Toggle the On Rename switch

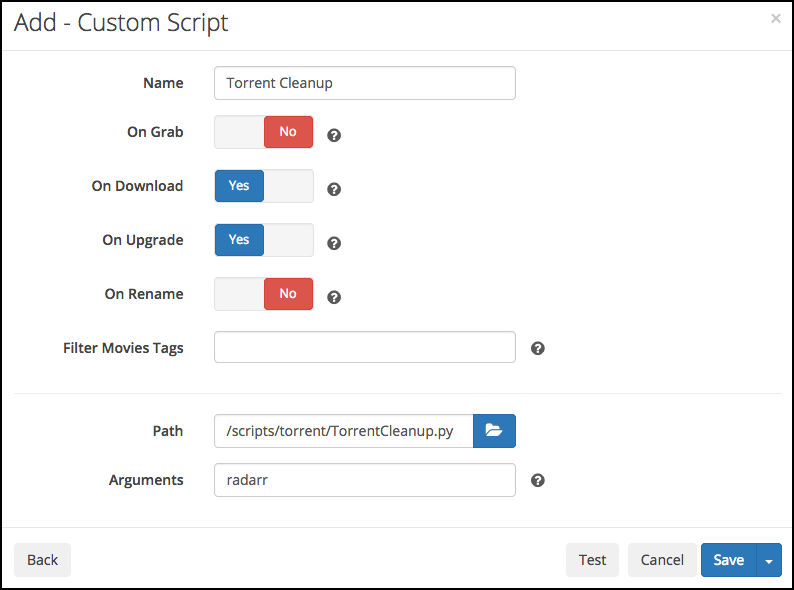(264, 294)
